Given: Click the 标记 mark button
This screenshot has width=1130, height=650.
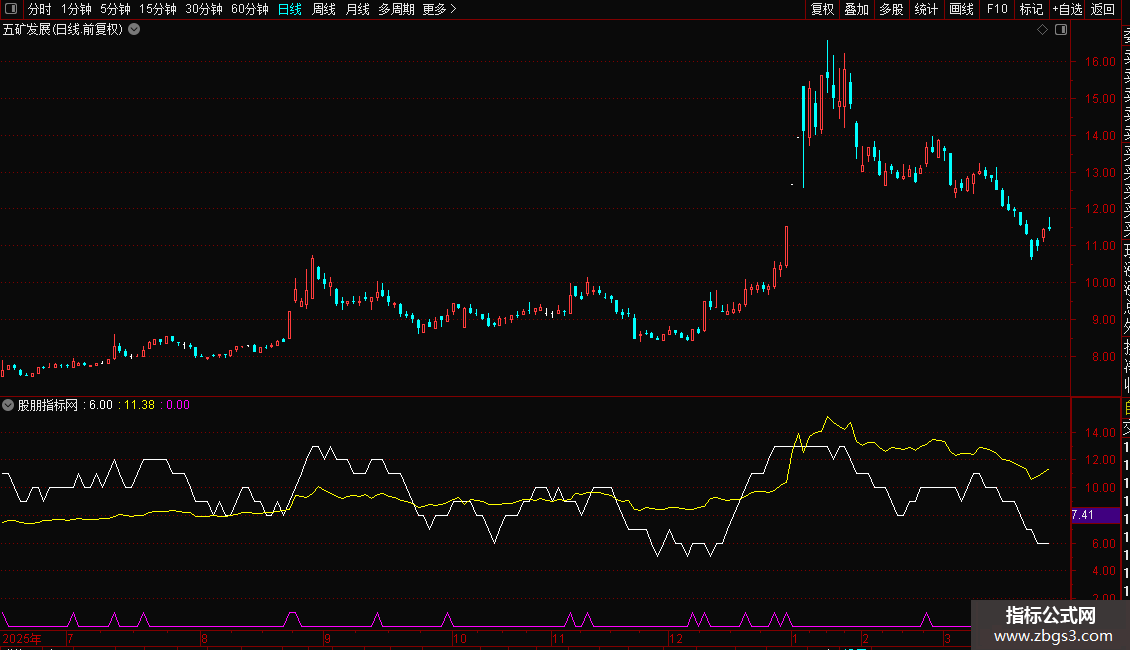Looking at the screenshot, I should click(1031, 9).
